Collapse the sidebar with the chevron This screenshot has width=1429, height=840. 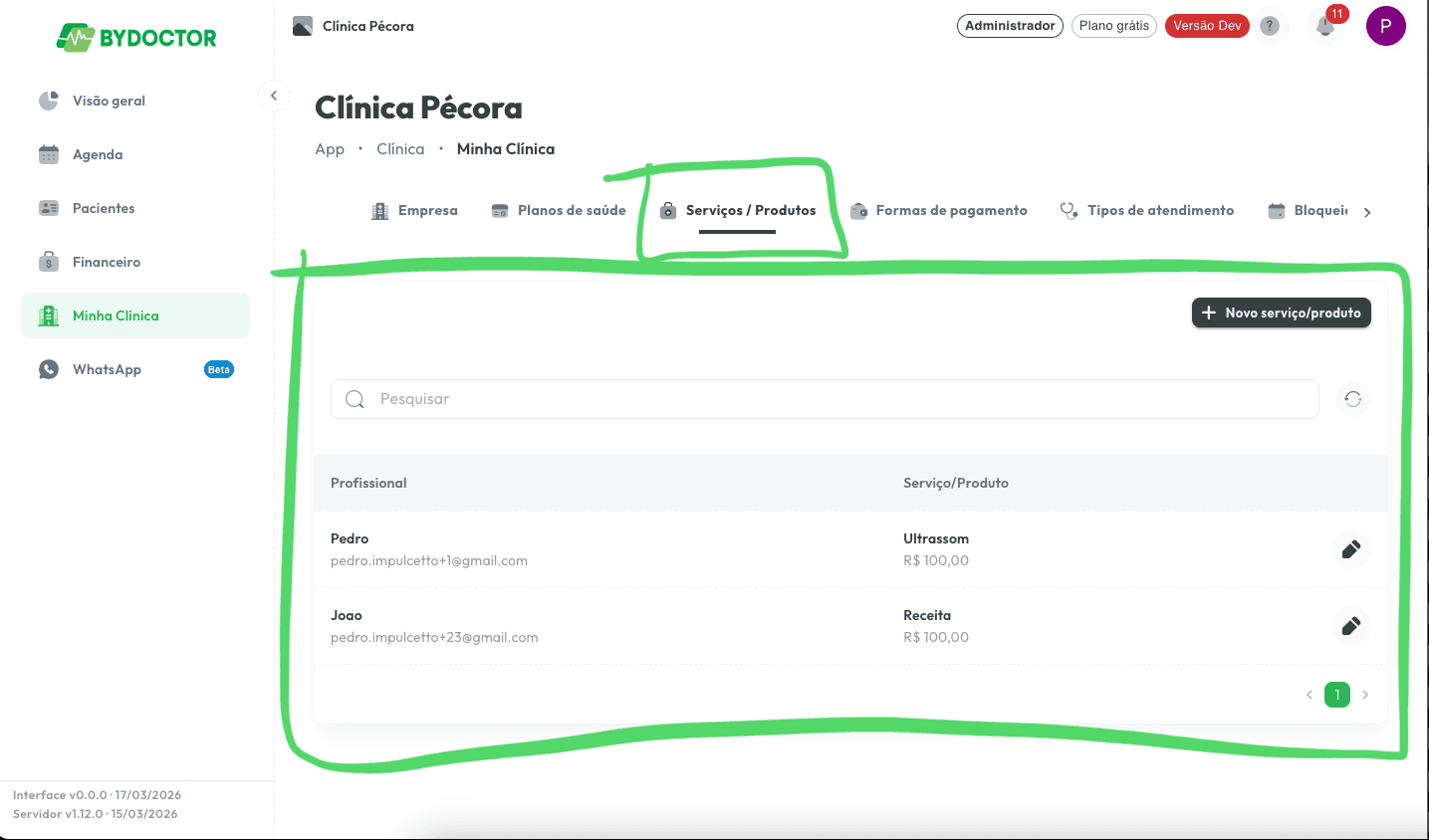pyautogui.click(x=274, y=96)
